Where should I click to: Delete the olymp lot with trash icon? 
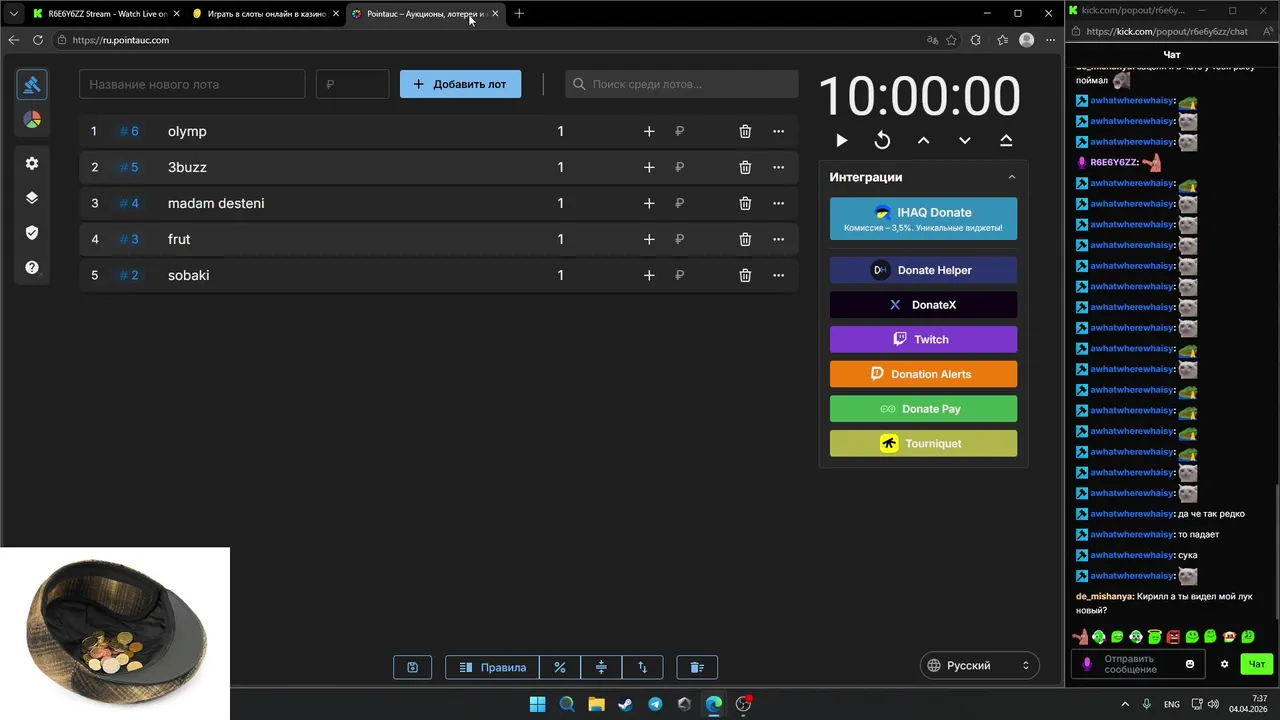[745, 131]
